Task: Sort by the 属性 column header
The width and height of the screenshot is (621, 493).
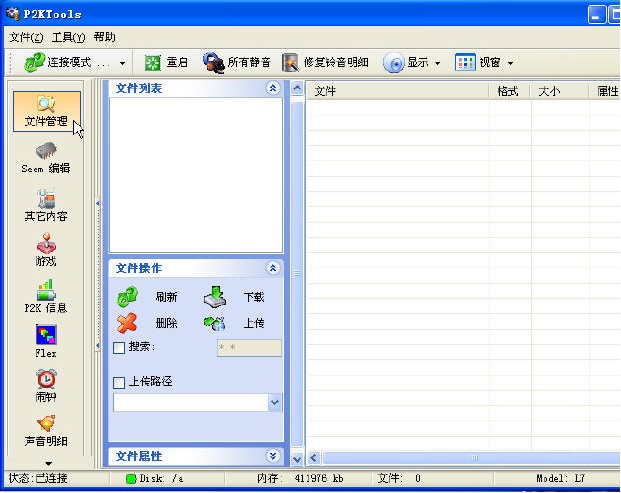Action: [x=606, y=91]
